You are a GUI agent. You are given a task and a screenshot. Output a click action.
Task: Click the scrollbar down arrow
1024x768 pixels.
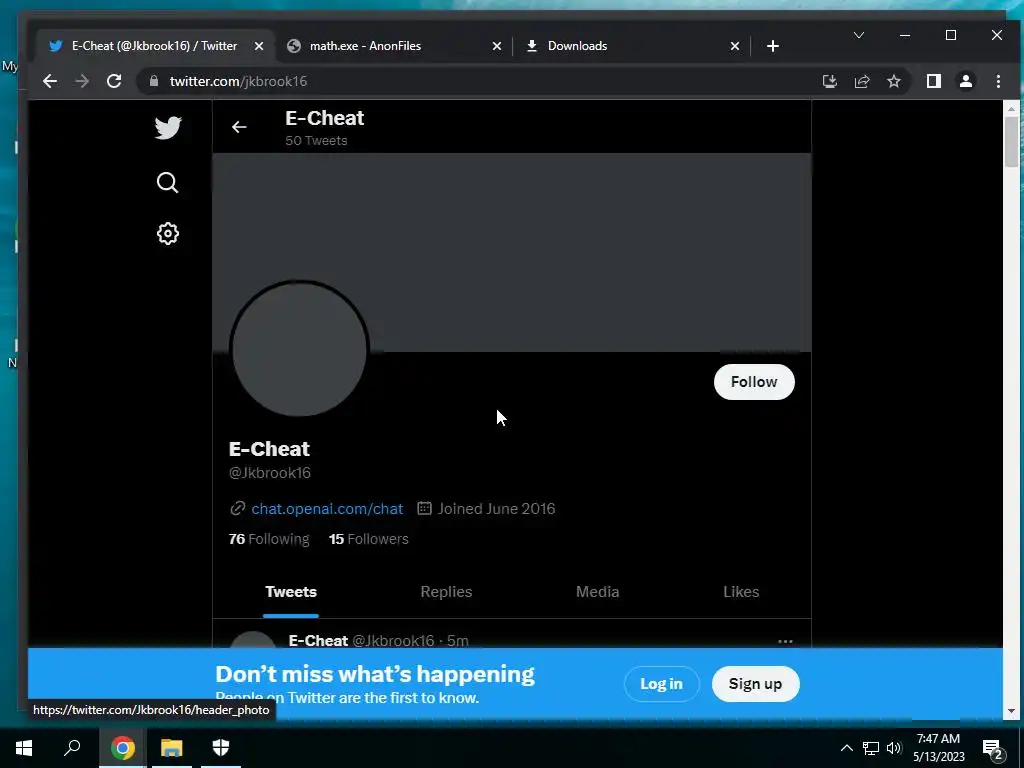[1012, 711]
